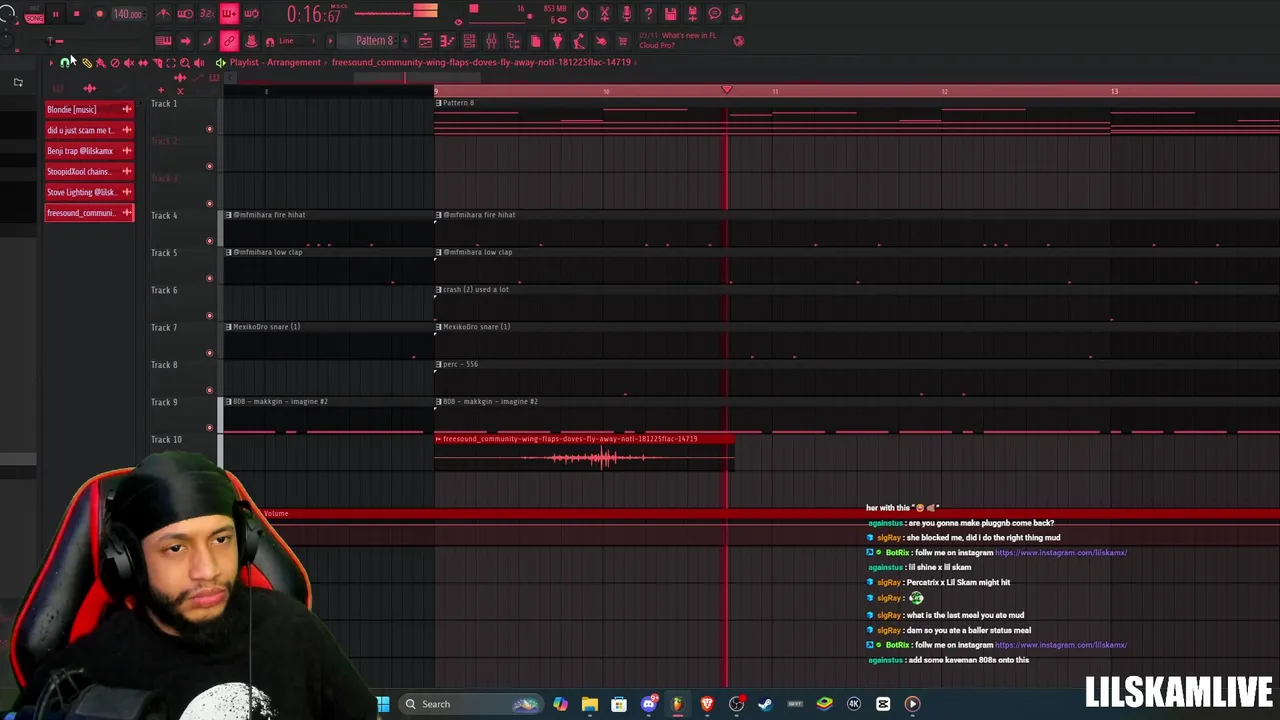Click the render audio export icon
1280x720 pixels.
point(692,14)
